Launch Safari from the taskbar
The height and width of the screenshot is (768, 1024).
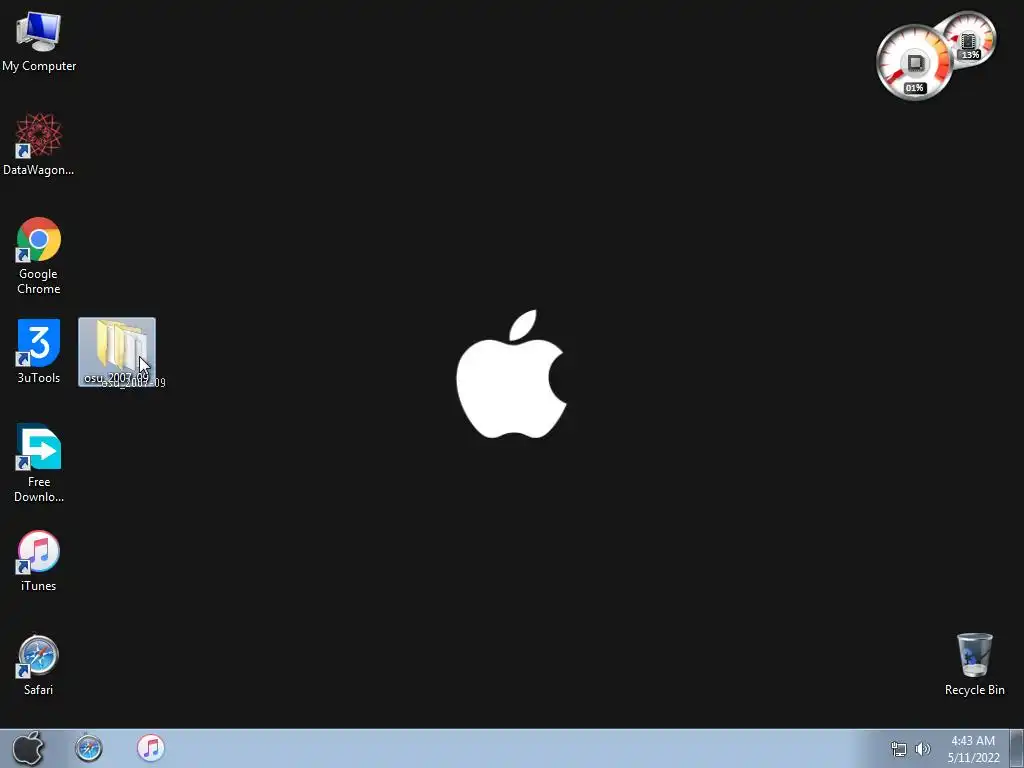point(88,748)
